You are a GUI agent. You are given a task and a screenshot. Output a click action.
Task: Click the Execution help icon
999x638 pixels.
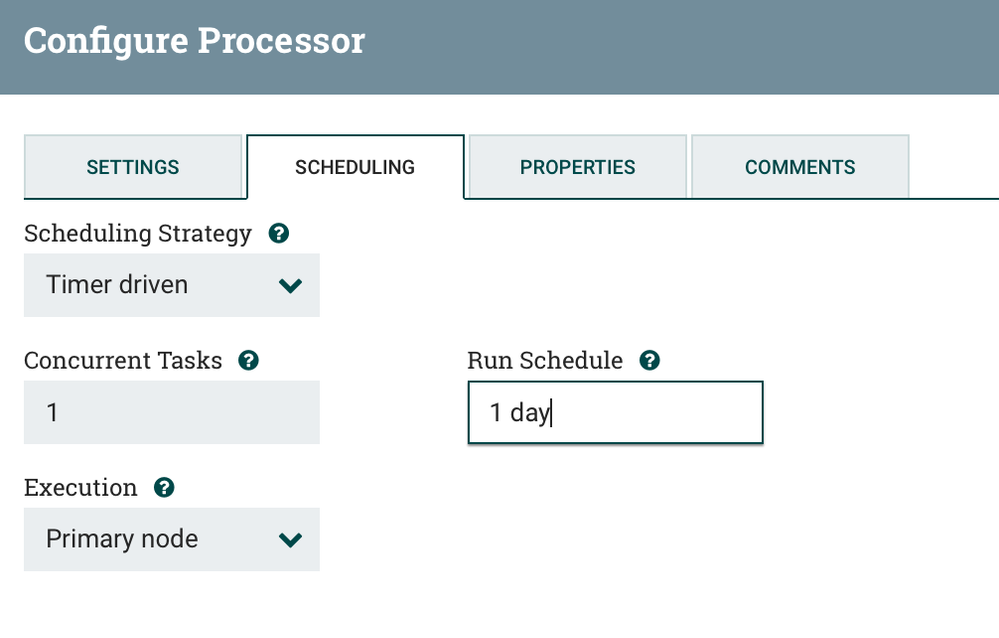coord(164,488)
